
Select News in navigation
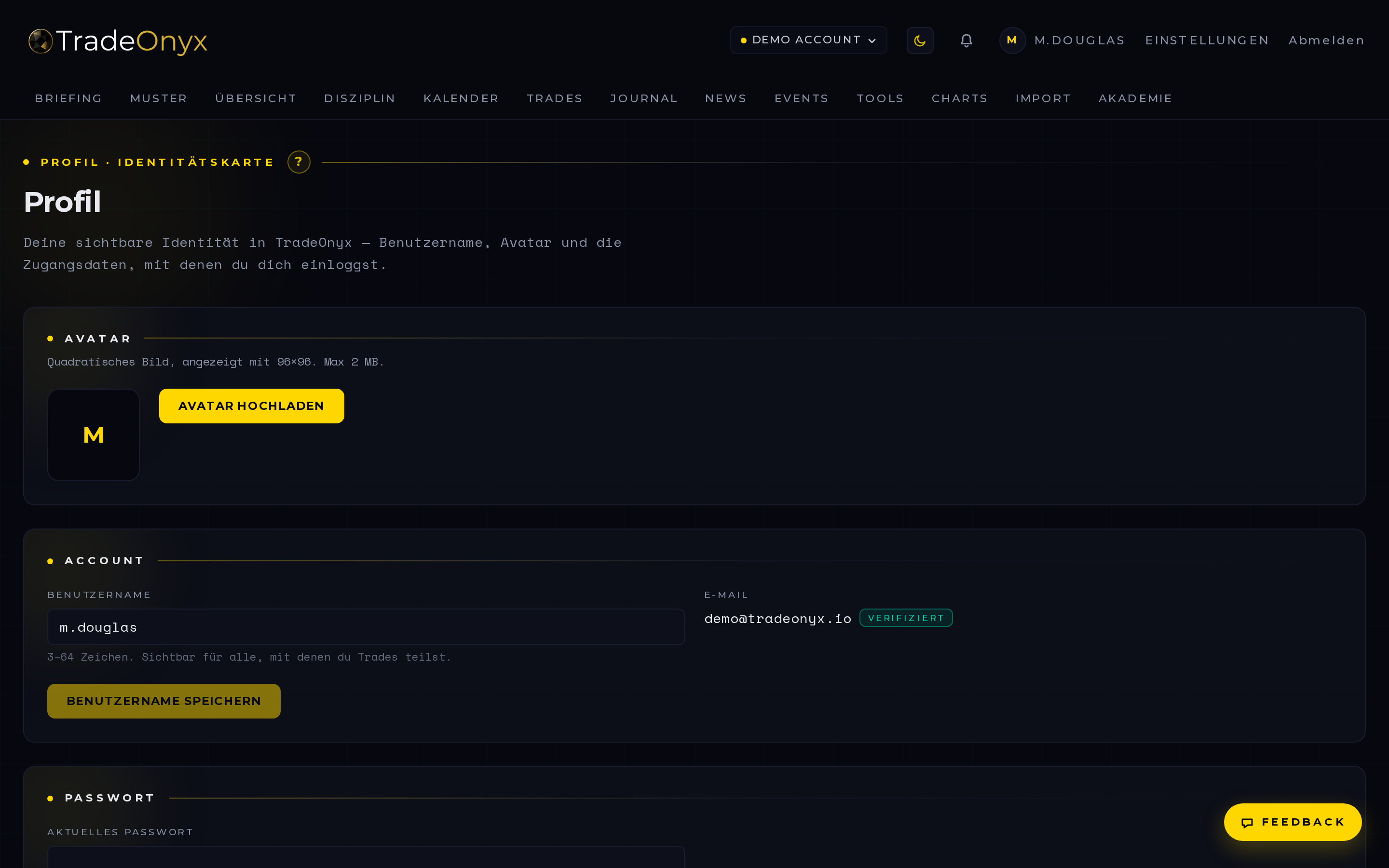(x=725, y=99)
